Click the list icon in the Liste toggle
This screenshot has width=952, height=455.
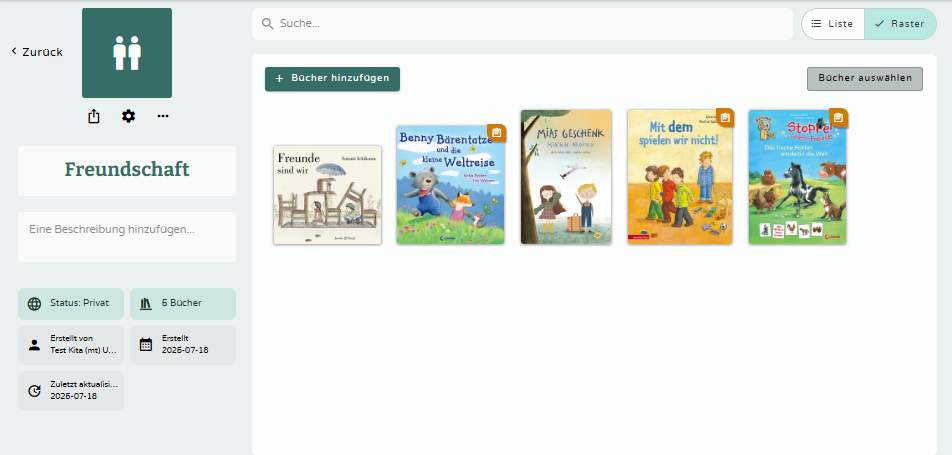click(817, 24)
